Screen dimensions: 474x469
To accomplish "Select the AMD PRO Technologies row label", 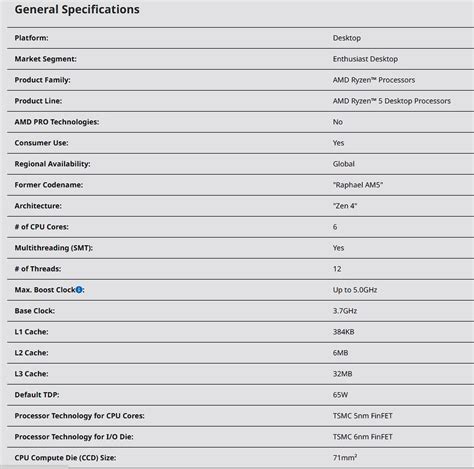I will tap(57, 122).
